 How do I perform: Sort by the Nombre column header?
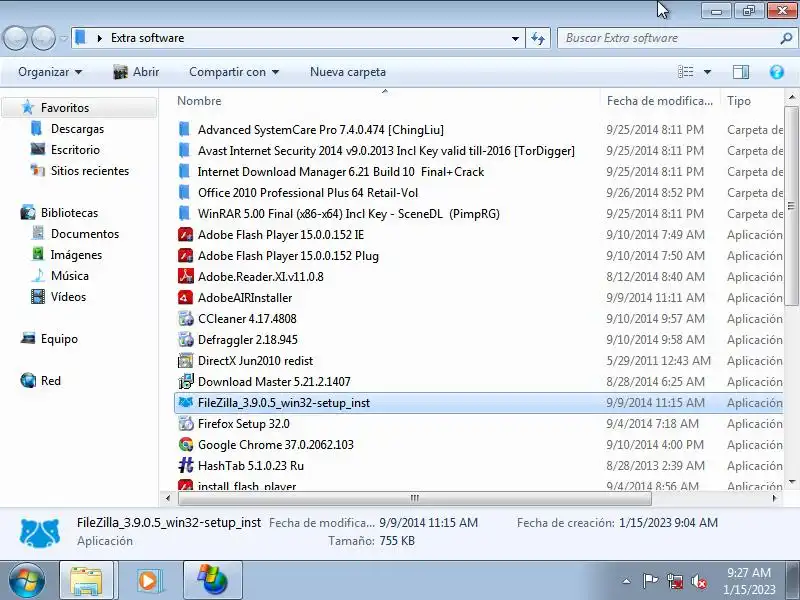(199, 101)
